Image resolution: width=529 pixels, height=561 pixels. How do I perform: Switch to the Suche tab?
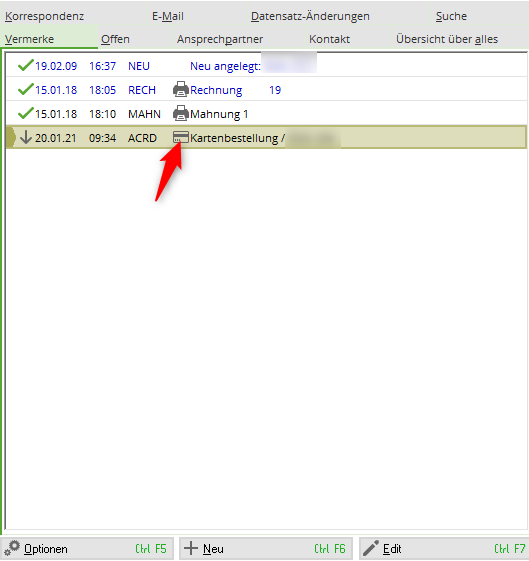tap(451, 16)
